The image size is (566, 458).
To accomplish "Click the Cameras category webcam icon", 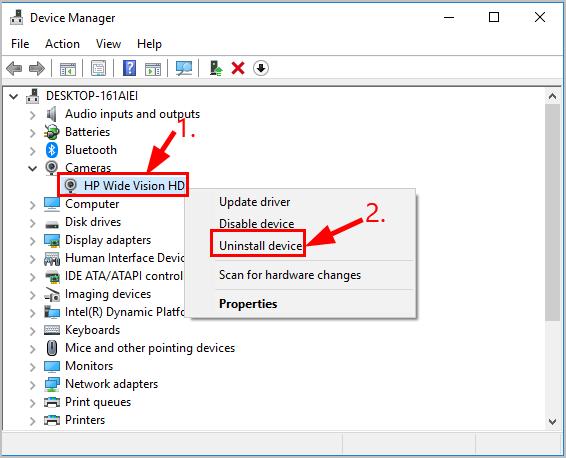I will click(x=52, y=167).
